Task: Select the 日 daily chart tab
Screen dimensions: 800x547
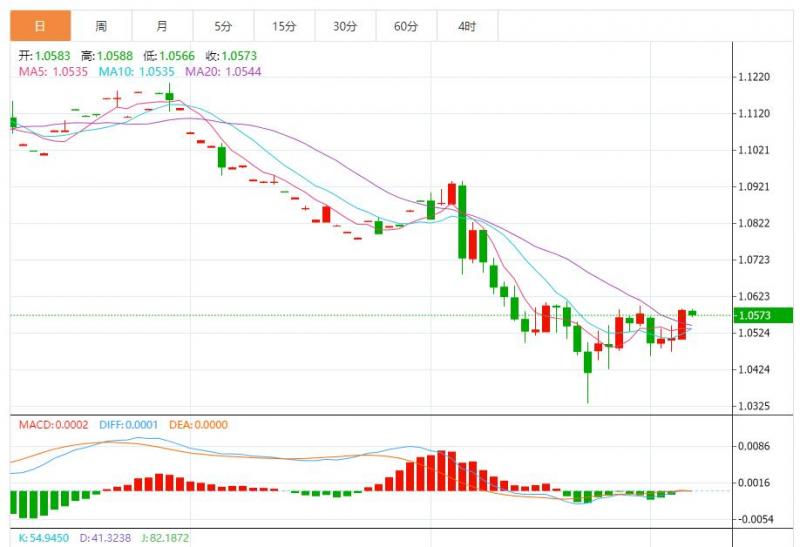Action: 40,26
